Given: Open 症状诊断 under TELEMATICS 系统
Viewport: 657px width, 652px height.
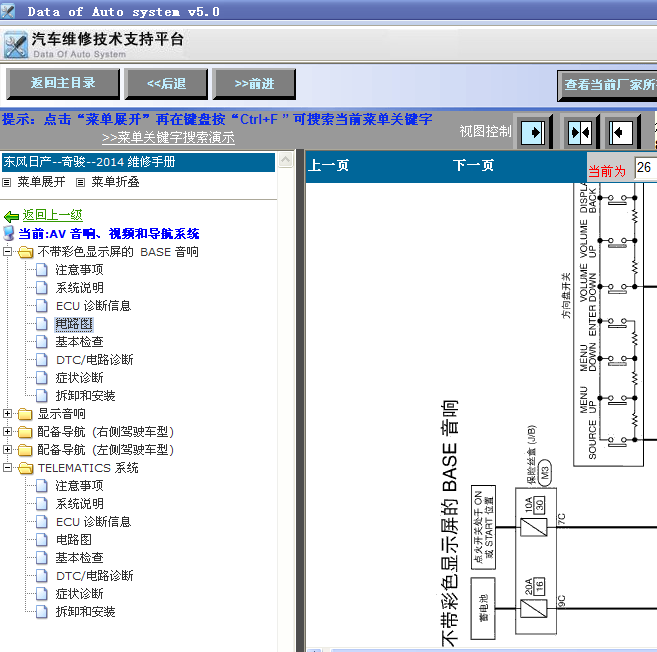Looking at the screenshot, I should pos(79,594).
